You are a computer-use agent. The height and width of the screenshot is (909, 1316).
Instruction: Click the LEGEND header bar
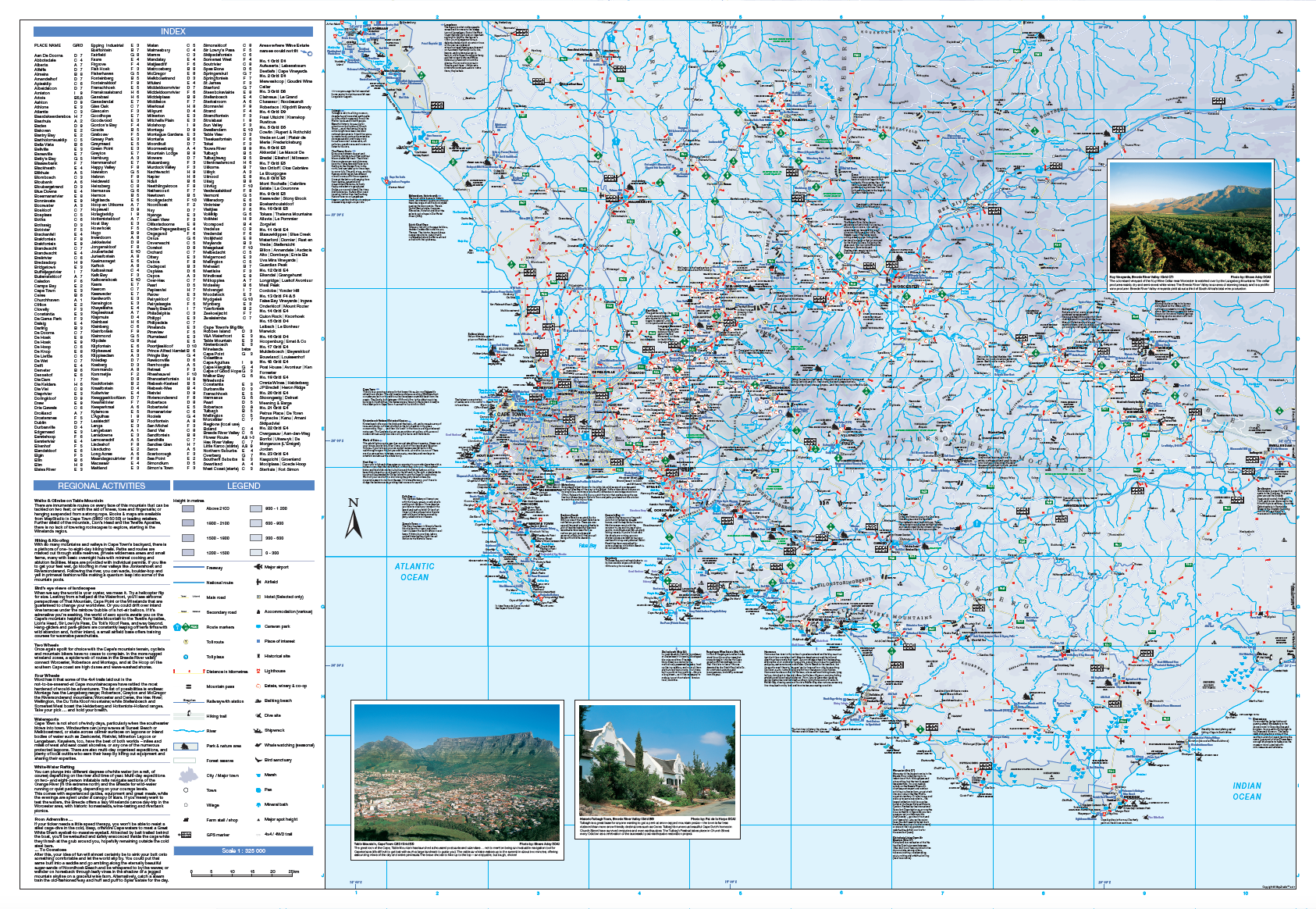pyautogui.click(x=244, y=486)
